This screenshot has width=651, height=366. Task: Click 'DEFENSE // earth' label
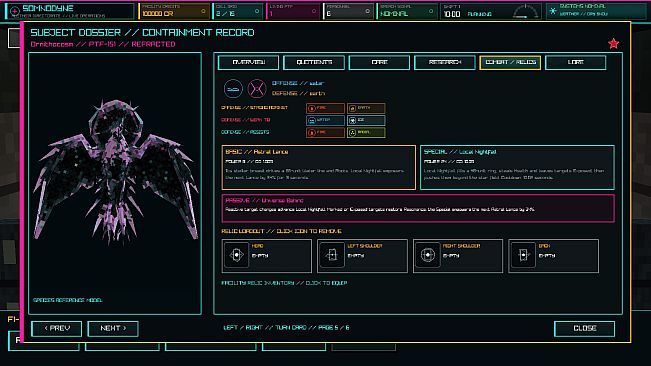[299, 94]
